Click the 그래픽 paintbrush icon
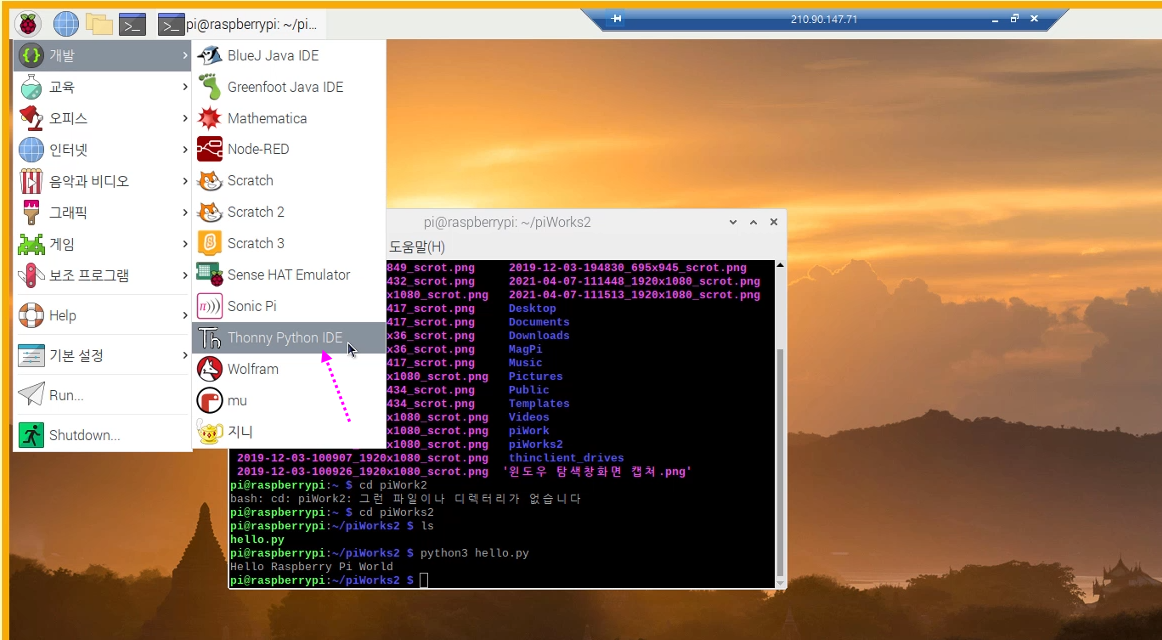The width and height of the screenshot is (1162, 640). click(x=31, y=213)
